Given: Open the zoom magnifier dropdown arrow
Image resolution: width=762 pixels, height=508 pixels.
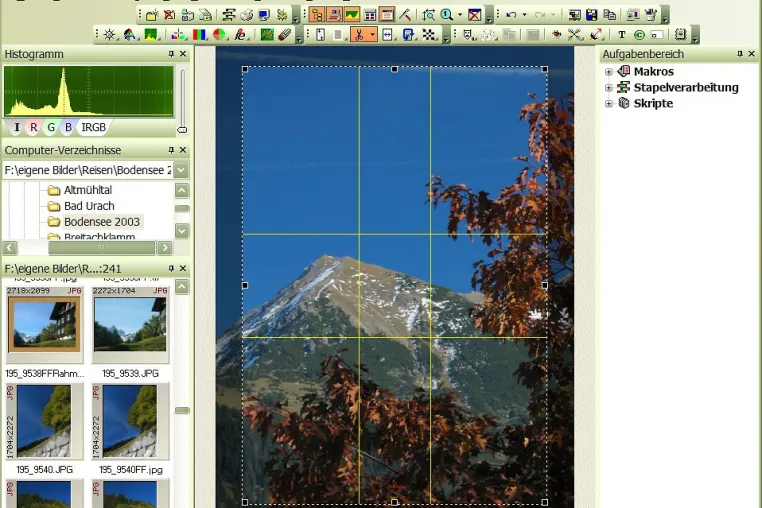Looking at the screenshot, I should coord(459,15).
